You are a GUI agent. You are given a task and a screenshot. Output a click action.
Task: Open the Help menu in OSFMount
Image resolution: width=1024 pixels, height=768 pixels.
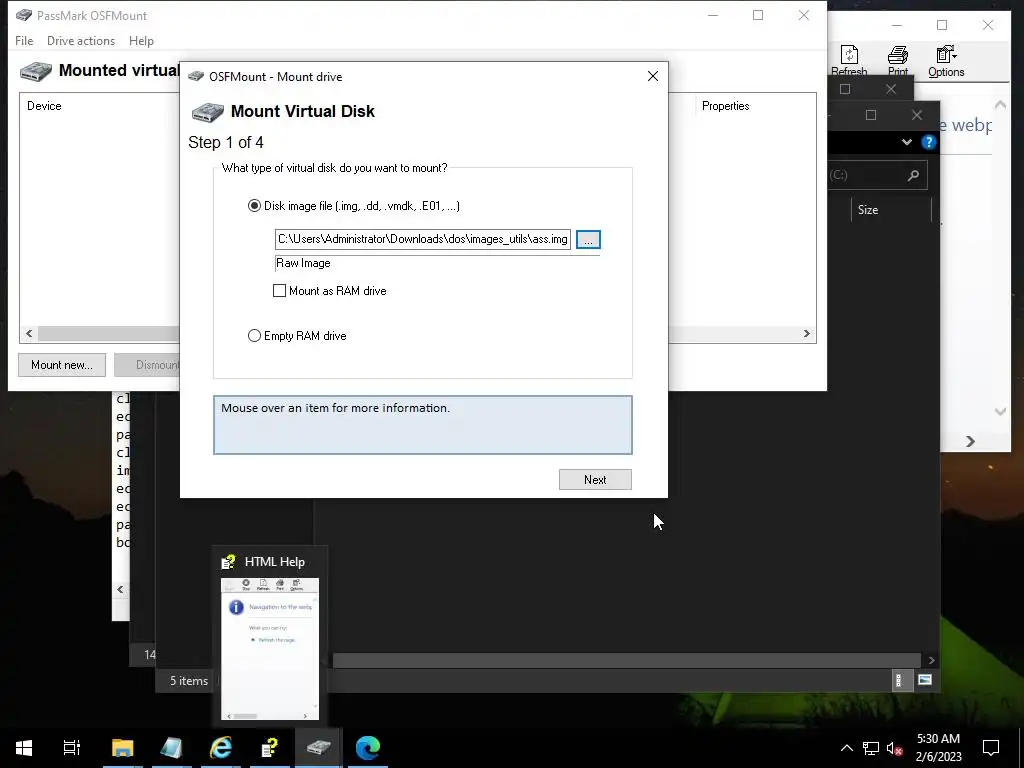(x=141, y=40)
